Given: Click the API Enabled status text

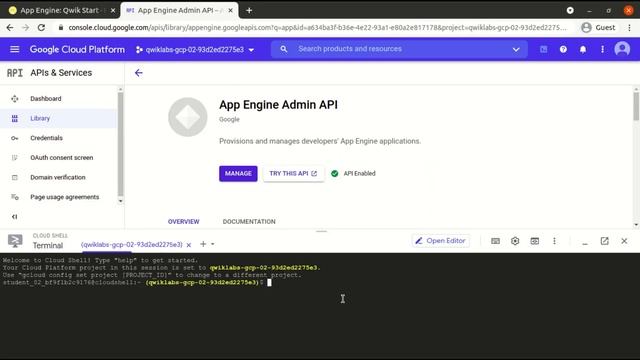Looking at the screenshot, I should click(359, 173).
